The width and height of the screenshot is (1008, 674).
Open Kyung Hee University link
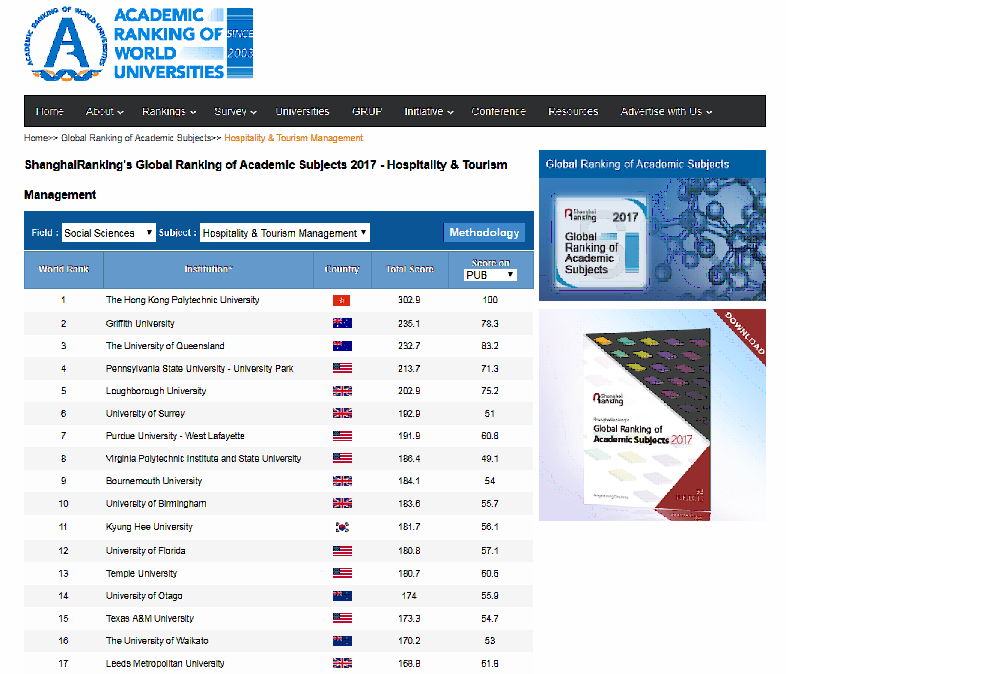(149, 527)
